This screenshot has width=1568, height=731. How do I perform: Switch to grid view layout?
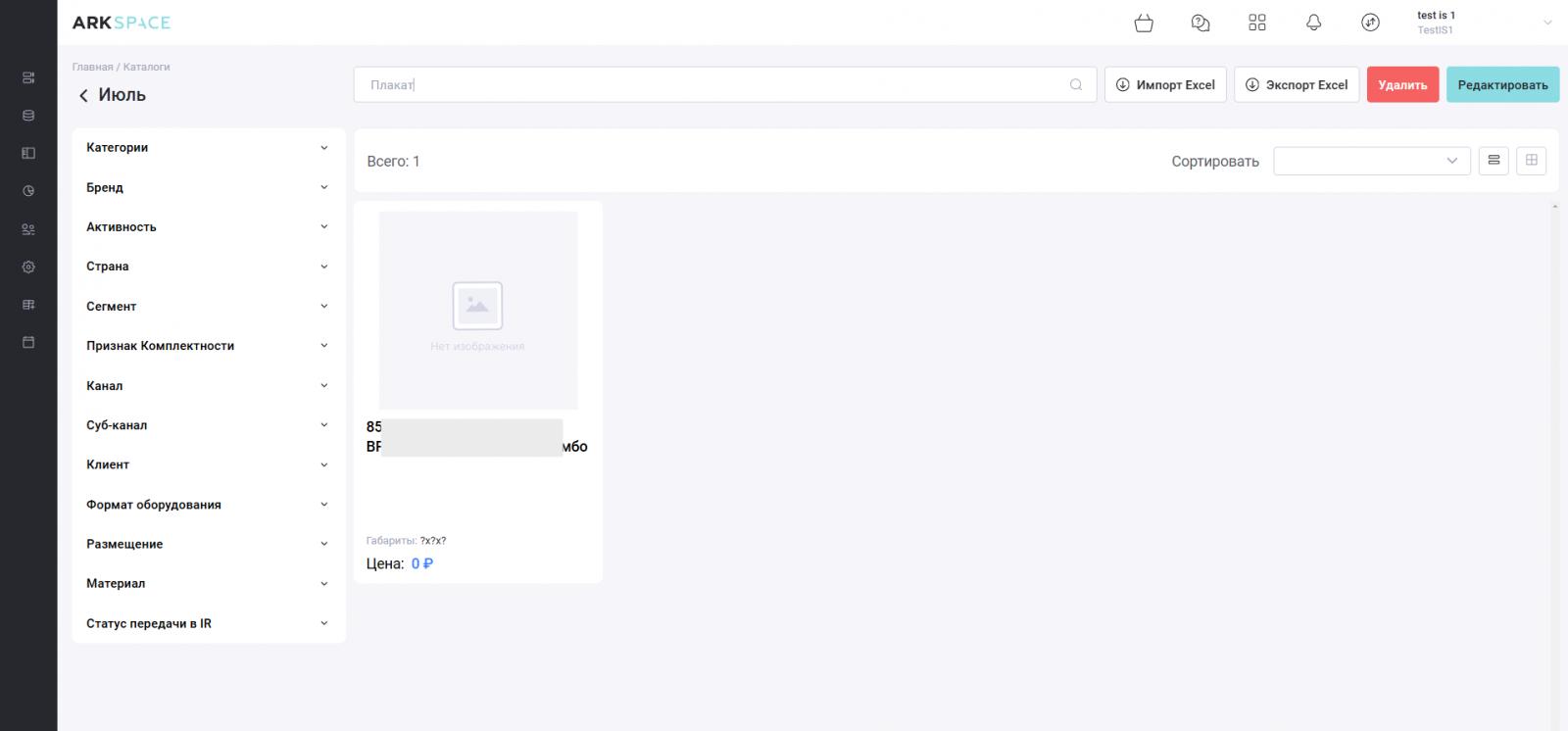[x=1531, y=161]
